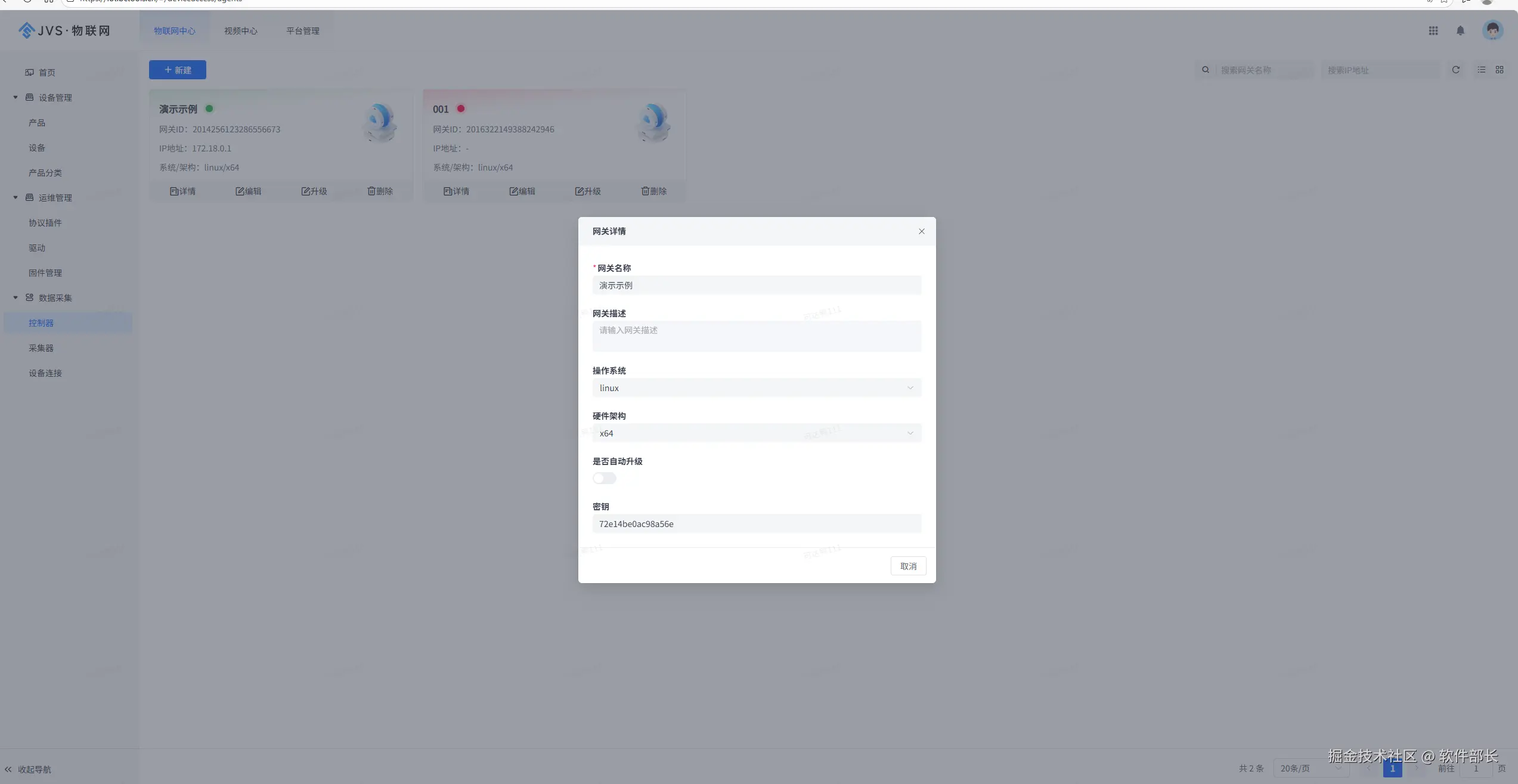Switch to card grid view icon
1518x784 pixels.
(x=1500, y=70)
